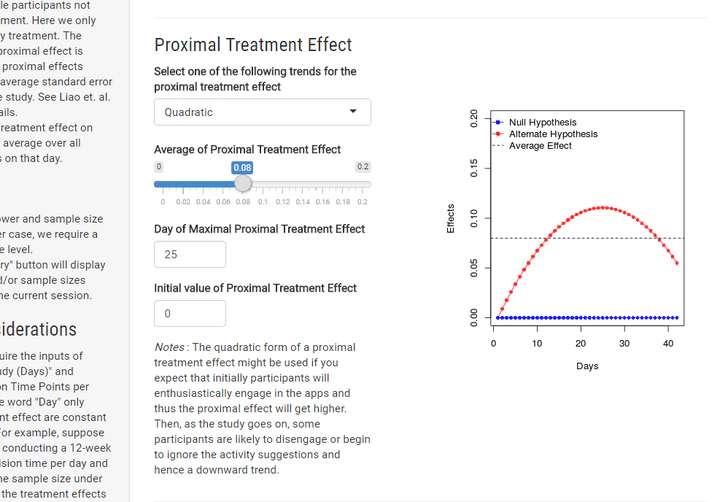720x502 pixels.
Task: Click the slider handle at 0.08
Action: pyautogui.click(x=243, y=184)
